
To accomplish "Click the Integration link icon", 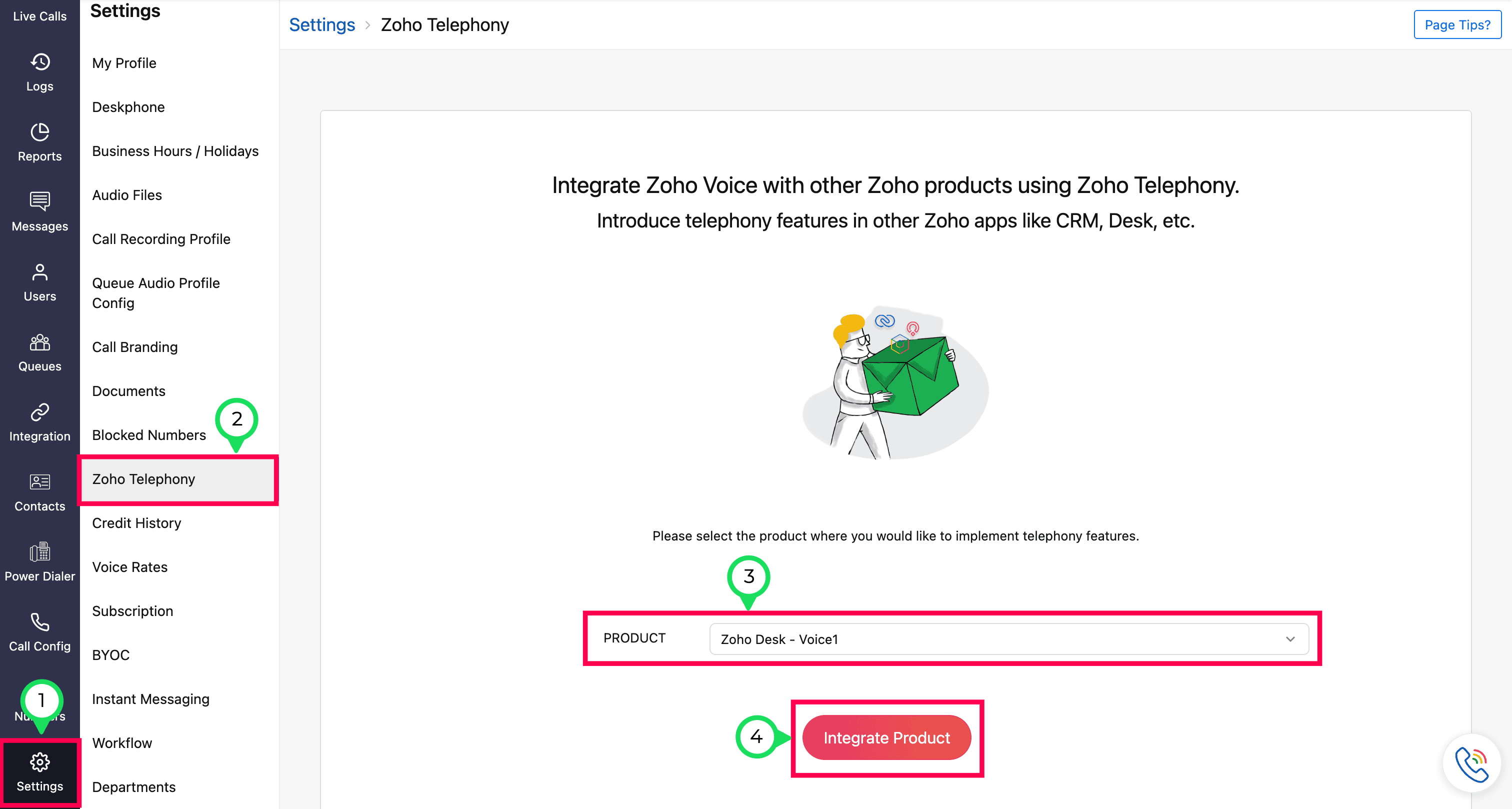I will pos(40,412).
